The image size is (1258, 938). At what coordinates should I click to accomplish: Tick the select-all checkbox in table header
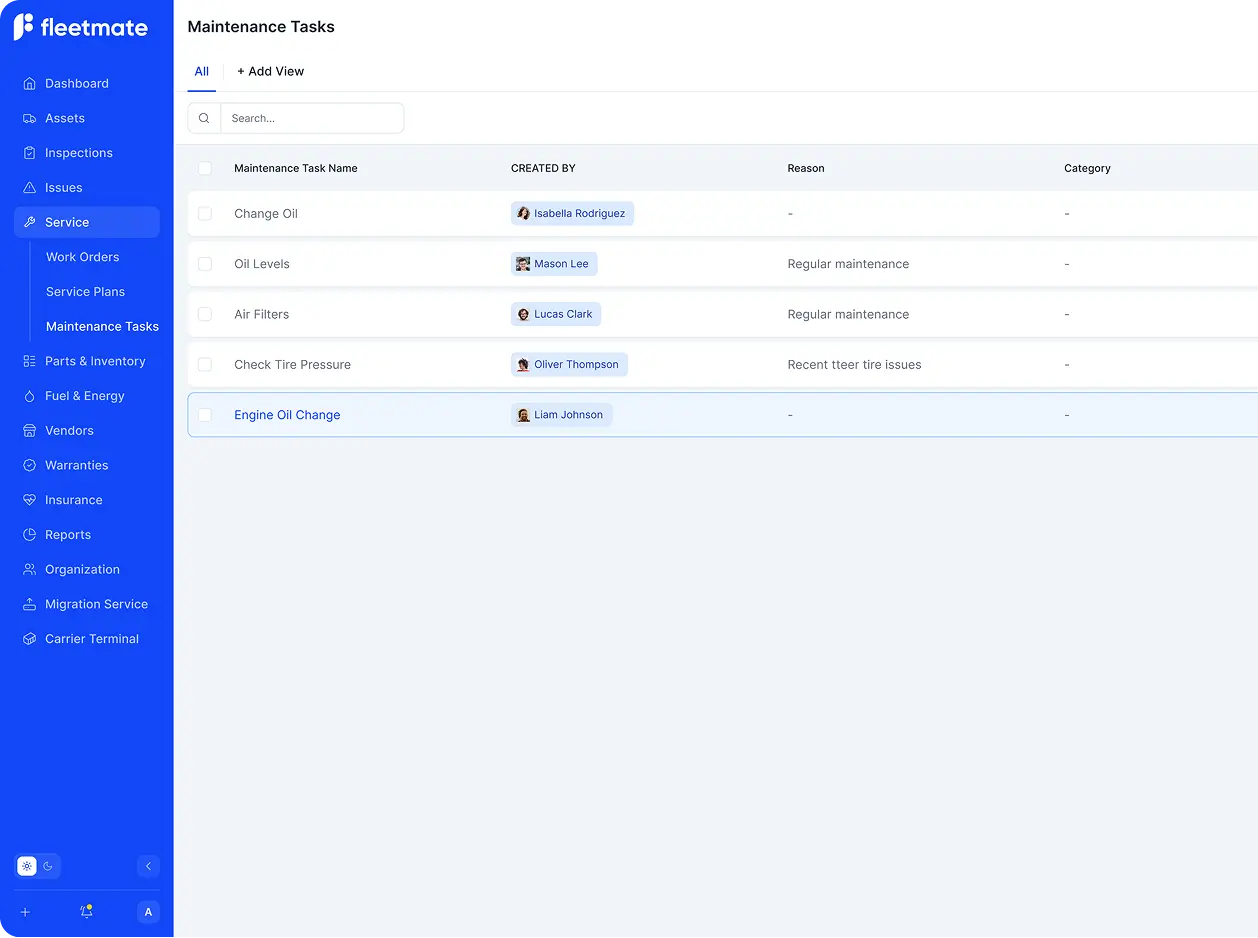point(205,168)
